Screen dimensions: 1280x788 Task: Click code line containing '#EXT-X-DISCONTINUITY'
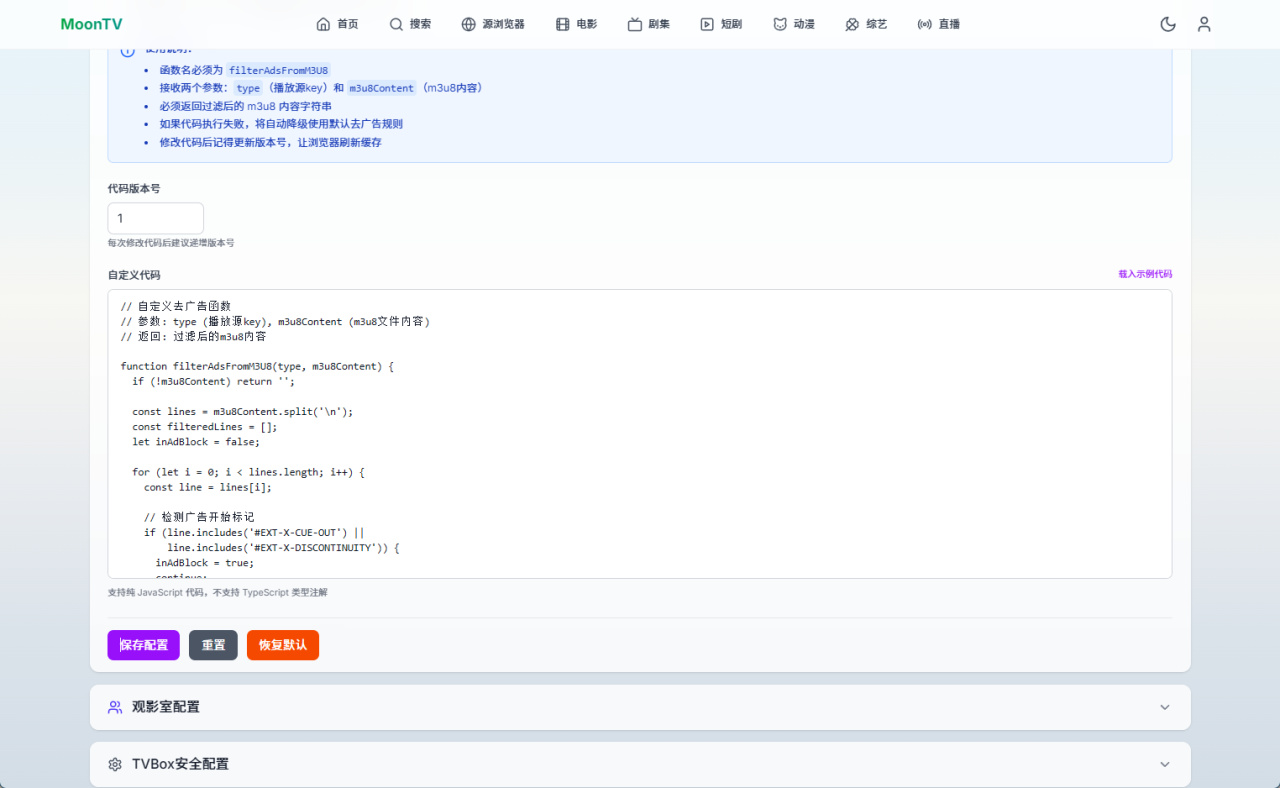coord(284,548)
